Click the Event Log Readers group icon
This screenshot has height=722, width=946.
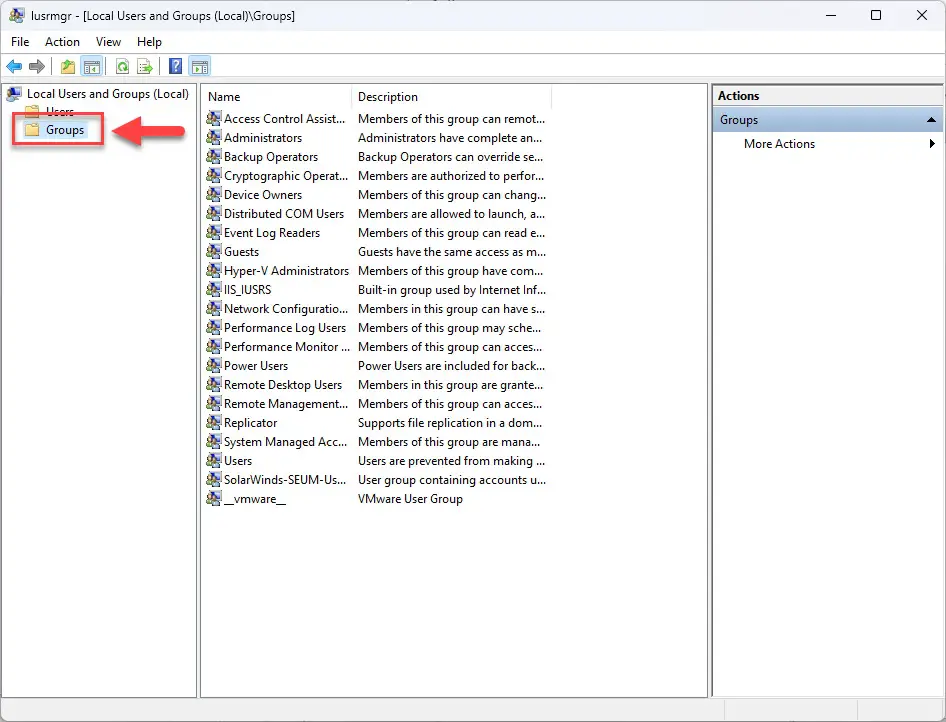pos(214,233)
